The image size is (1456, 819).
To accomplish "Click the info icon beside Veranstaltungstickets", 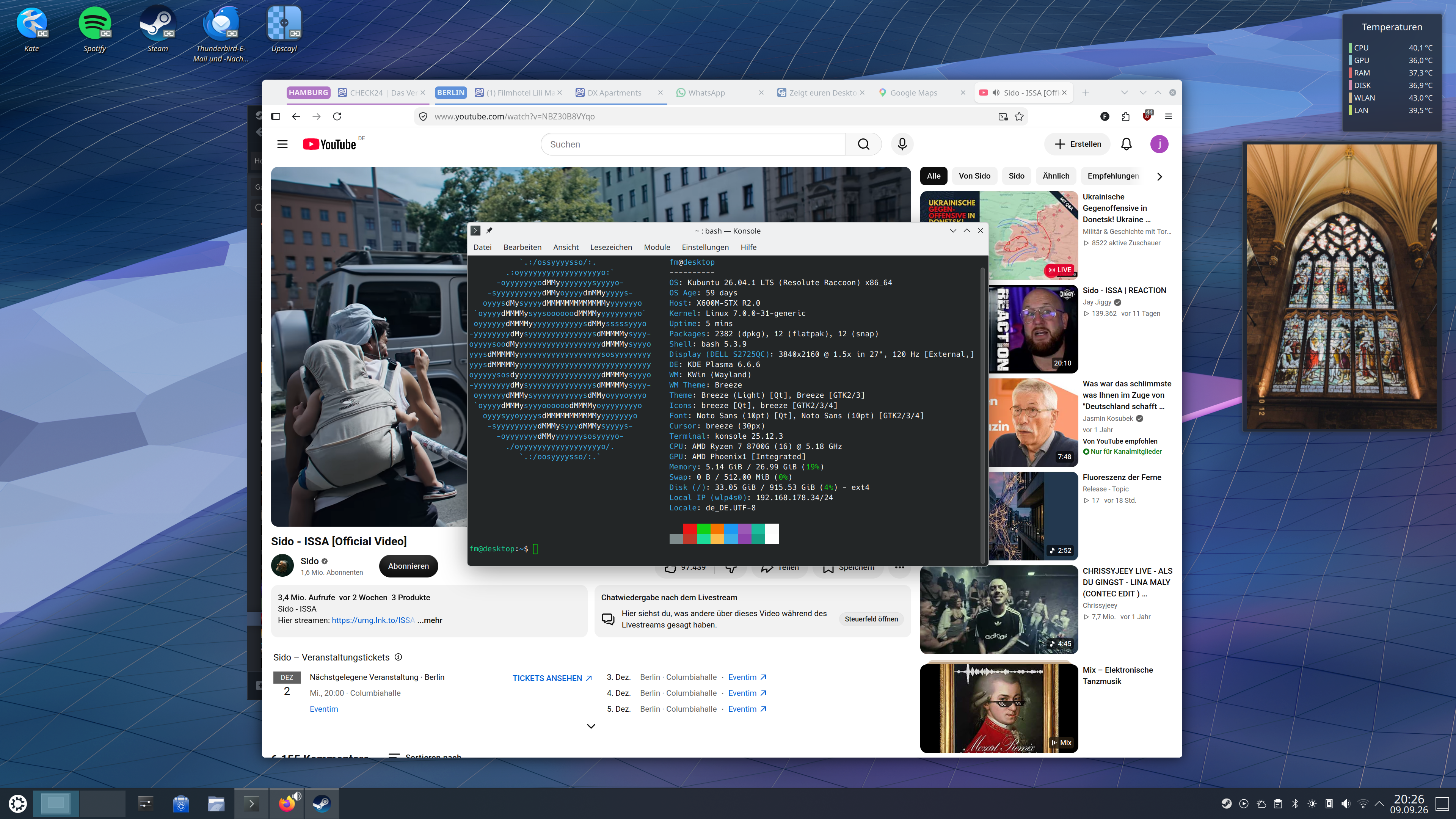I will (x=399, y=657).
